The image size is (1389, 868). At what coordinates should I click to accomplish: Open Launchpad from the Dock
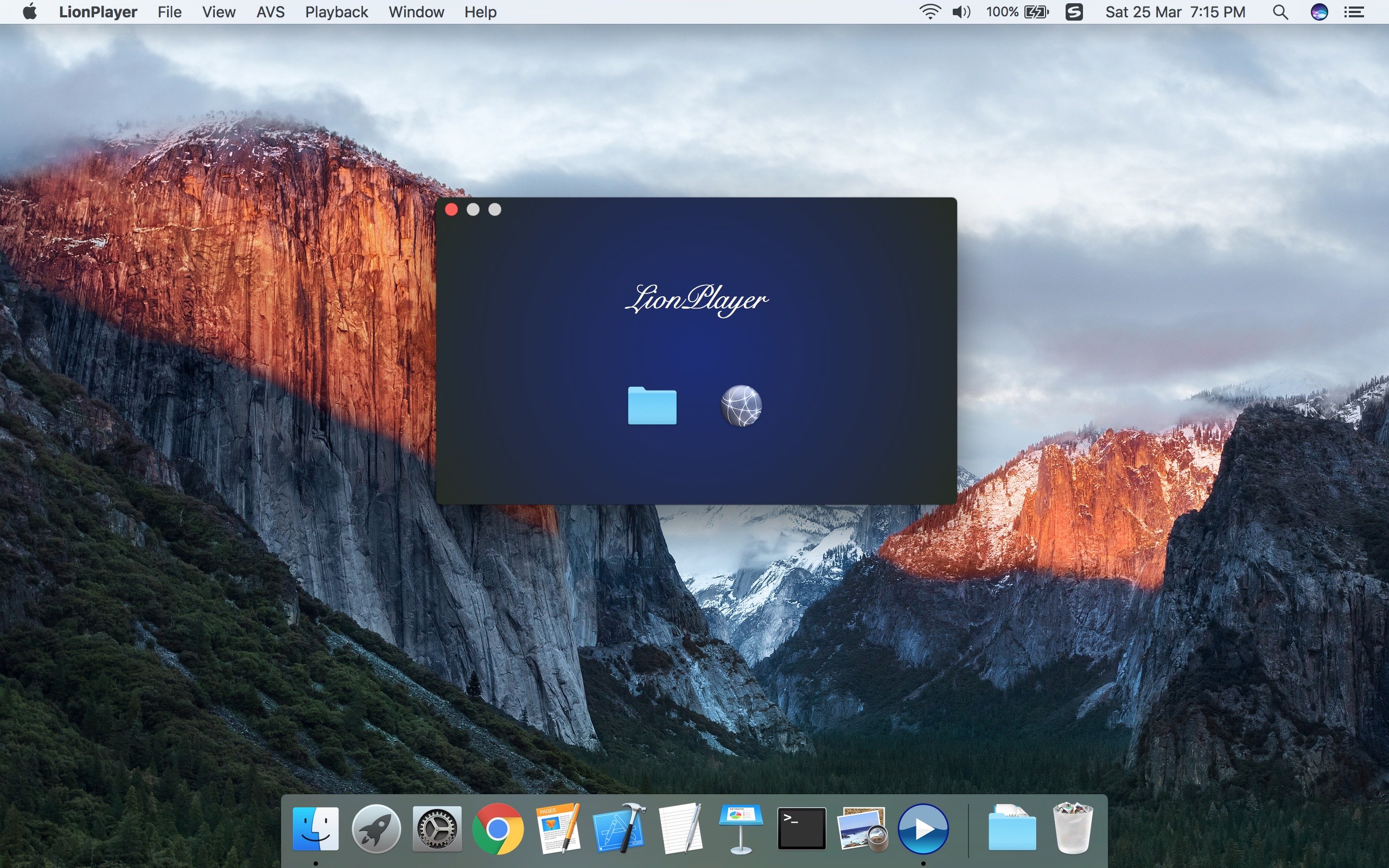(x=377, y=828)
